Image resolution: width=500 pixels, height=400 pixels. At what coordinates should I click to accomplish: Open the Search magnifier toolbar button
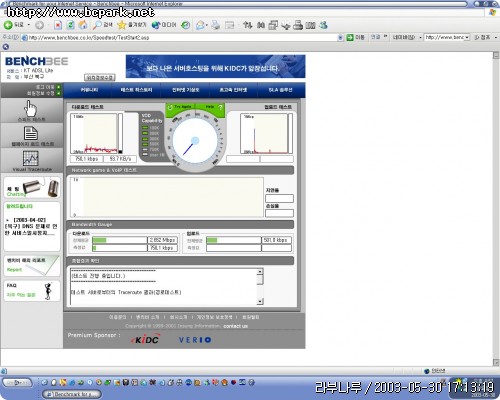(103, 25)
